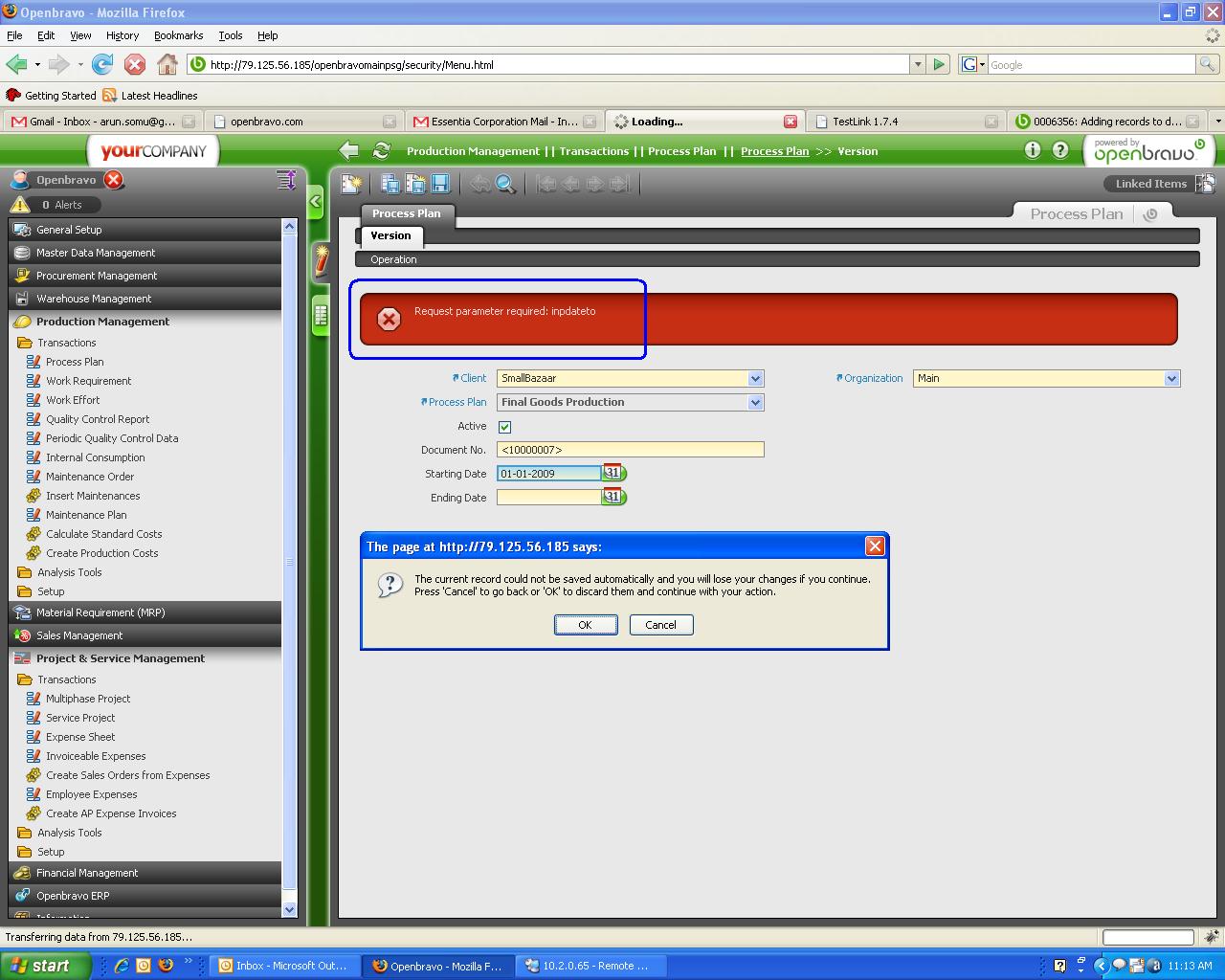Viewport: 1225px width, 980px height.
Task: Open the About info icon
Action: coord(1032,150)
